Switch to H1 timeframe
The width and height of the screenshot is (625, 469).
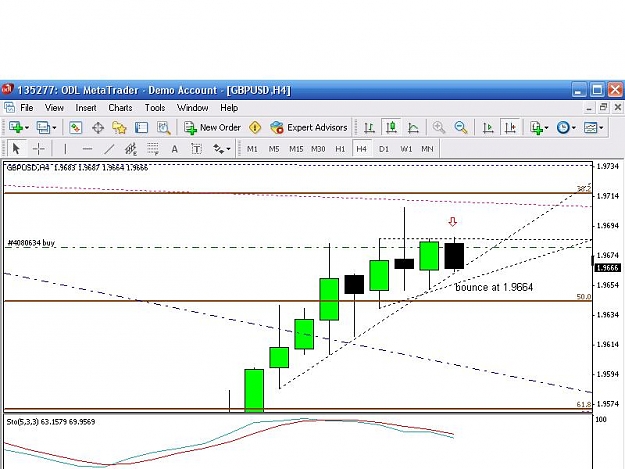pos(340,149)
